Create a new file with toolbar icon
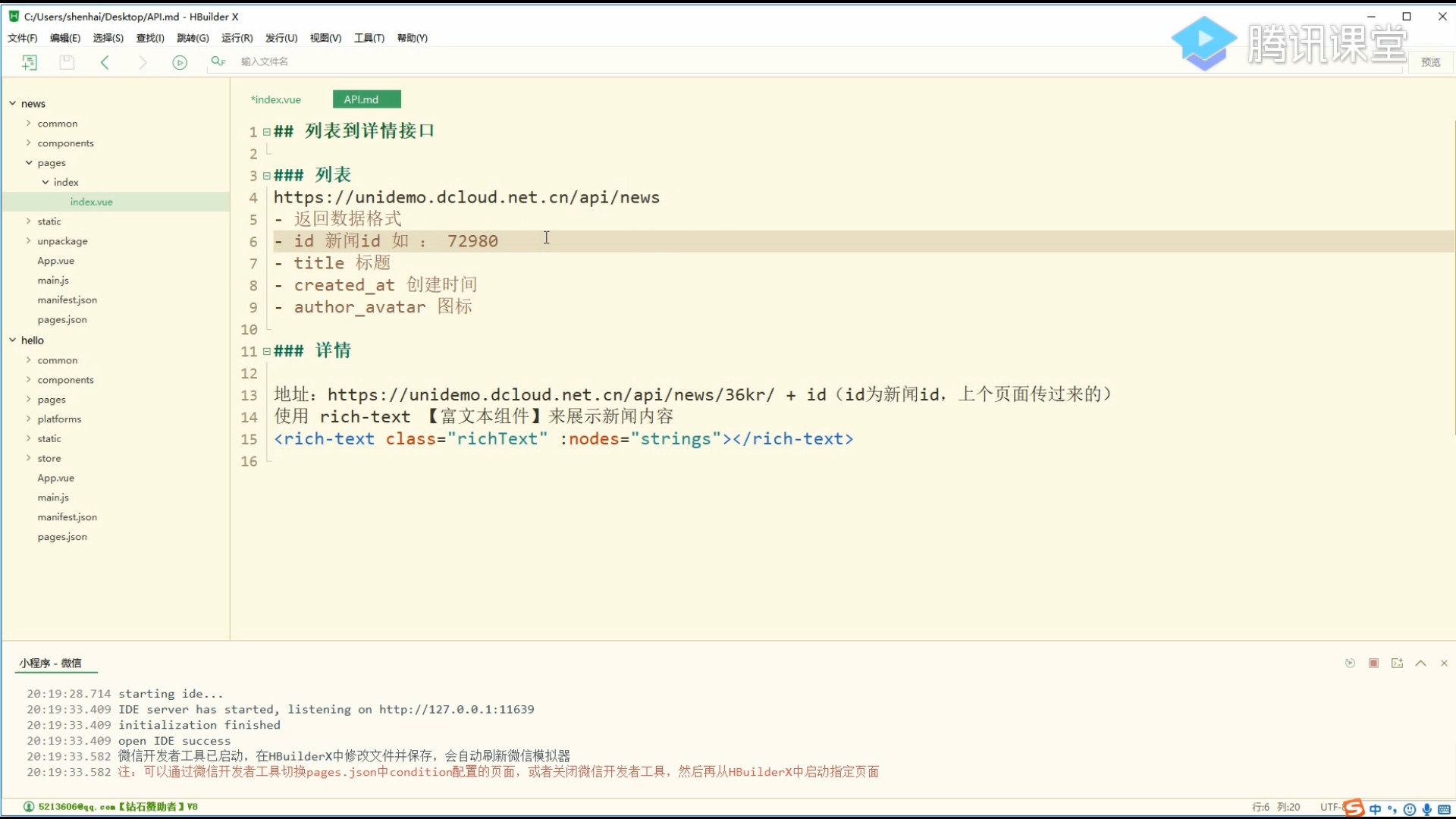Screen dimensions: 1456x819 coord(30,62)
